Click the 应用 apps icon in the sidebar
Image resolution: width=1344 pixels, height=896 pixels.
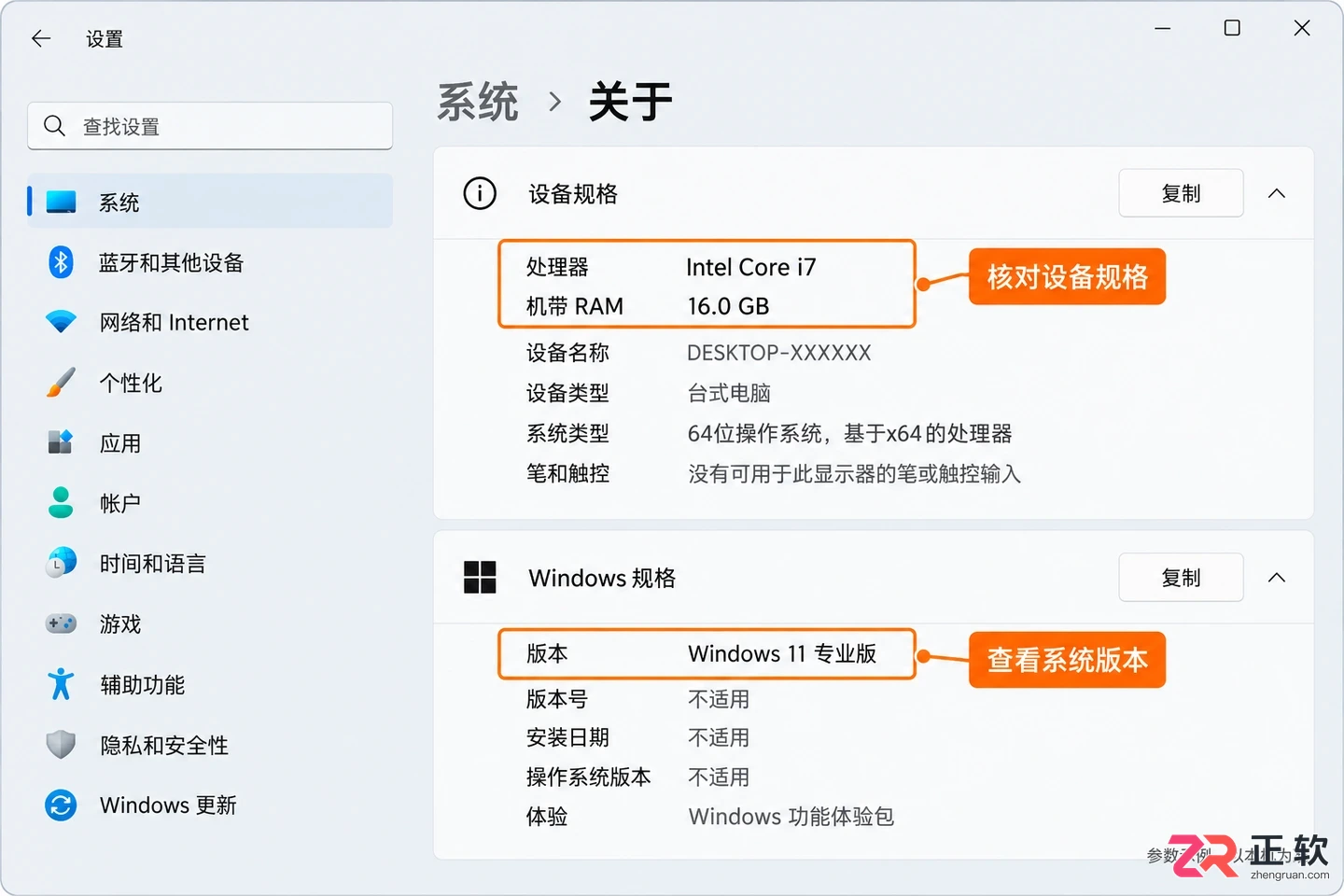tap(62, 442)
